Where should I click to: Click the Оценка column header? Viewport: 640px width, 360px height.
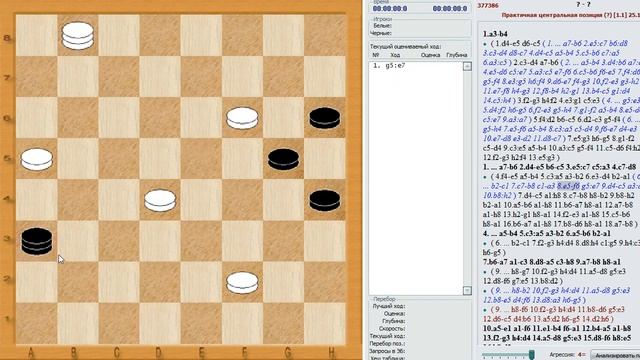[430, 55]
